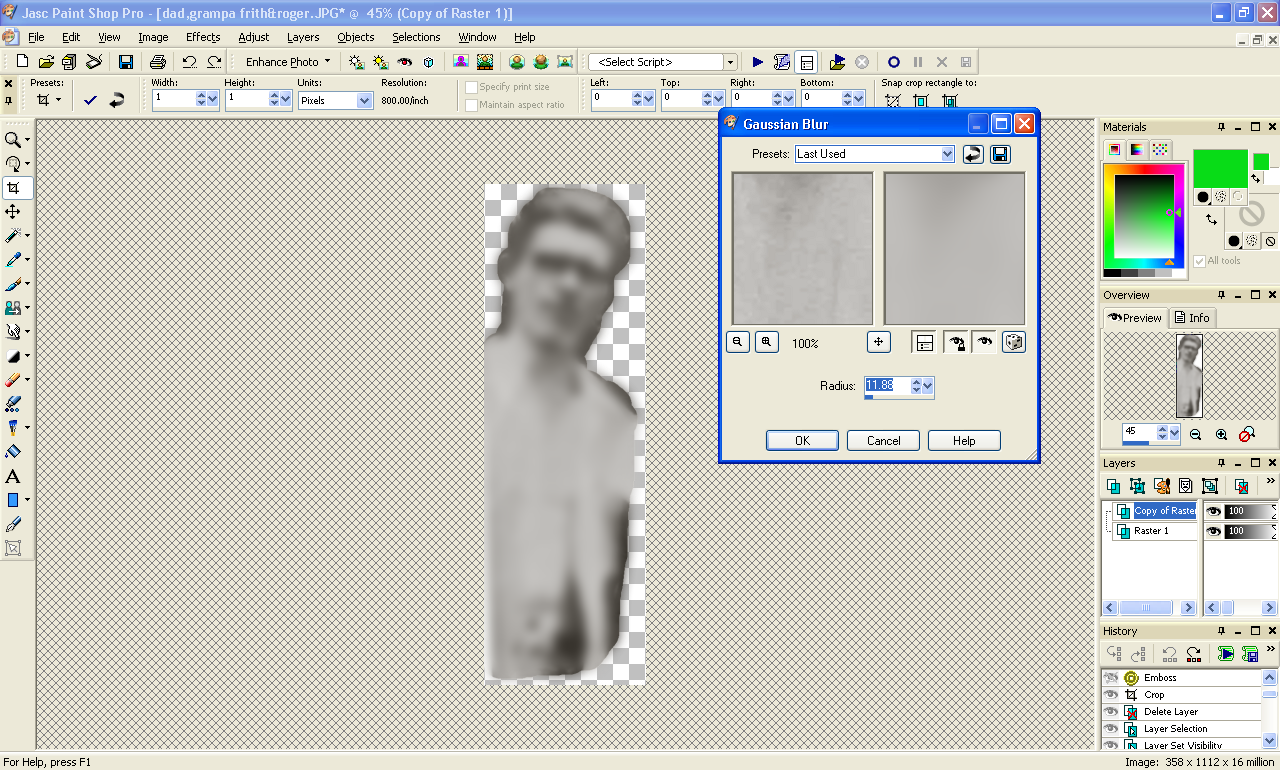Toggle the Emboss history step eye
The width and height of the screenshot is (1280, 770).
[x=1110, y=678]
